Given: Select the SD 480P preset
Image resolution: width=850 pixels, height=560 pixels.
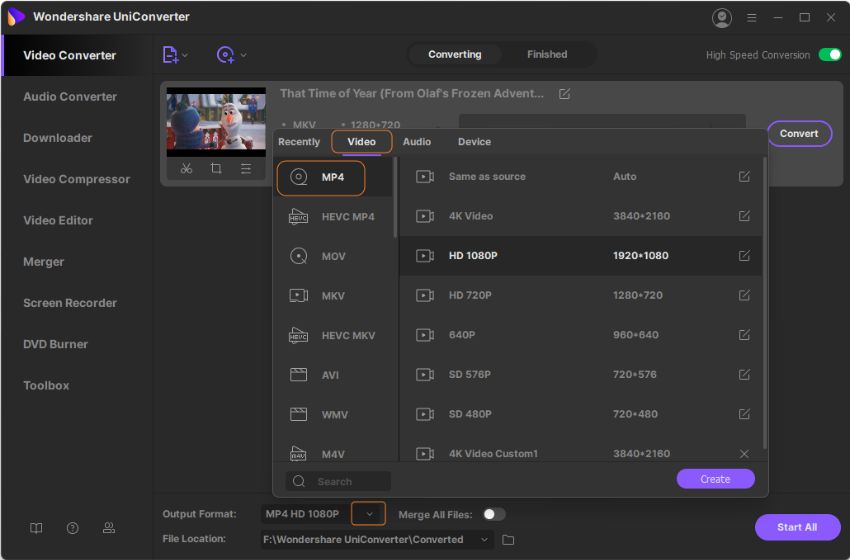Looking at the screenshot, I should point(580,414).
